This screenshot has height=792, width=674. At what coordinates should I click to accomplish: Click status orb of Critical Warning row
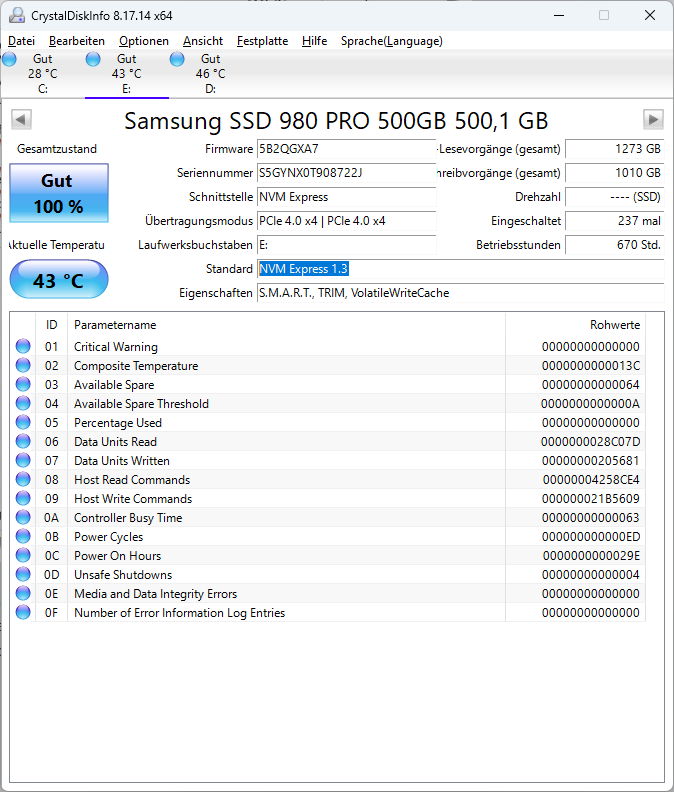tap(23, 346)
